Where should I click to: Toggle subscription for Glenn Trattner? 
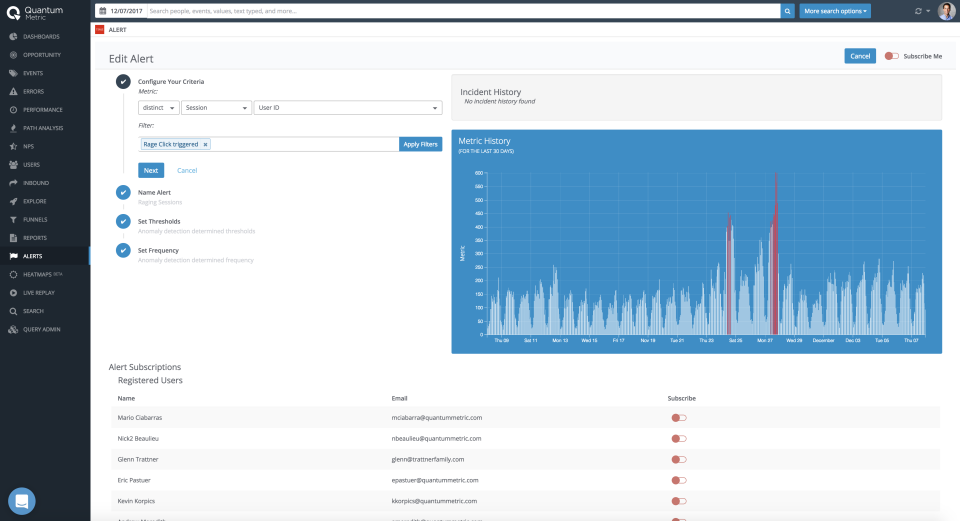(678, 460)
